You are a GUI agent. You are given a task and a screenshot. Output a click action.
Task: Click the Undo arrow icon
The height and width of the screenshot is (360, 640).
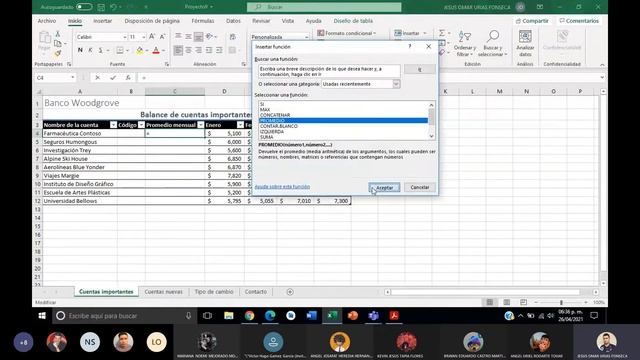click(113, 7)
